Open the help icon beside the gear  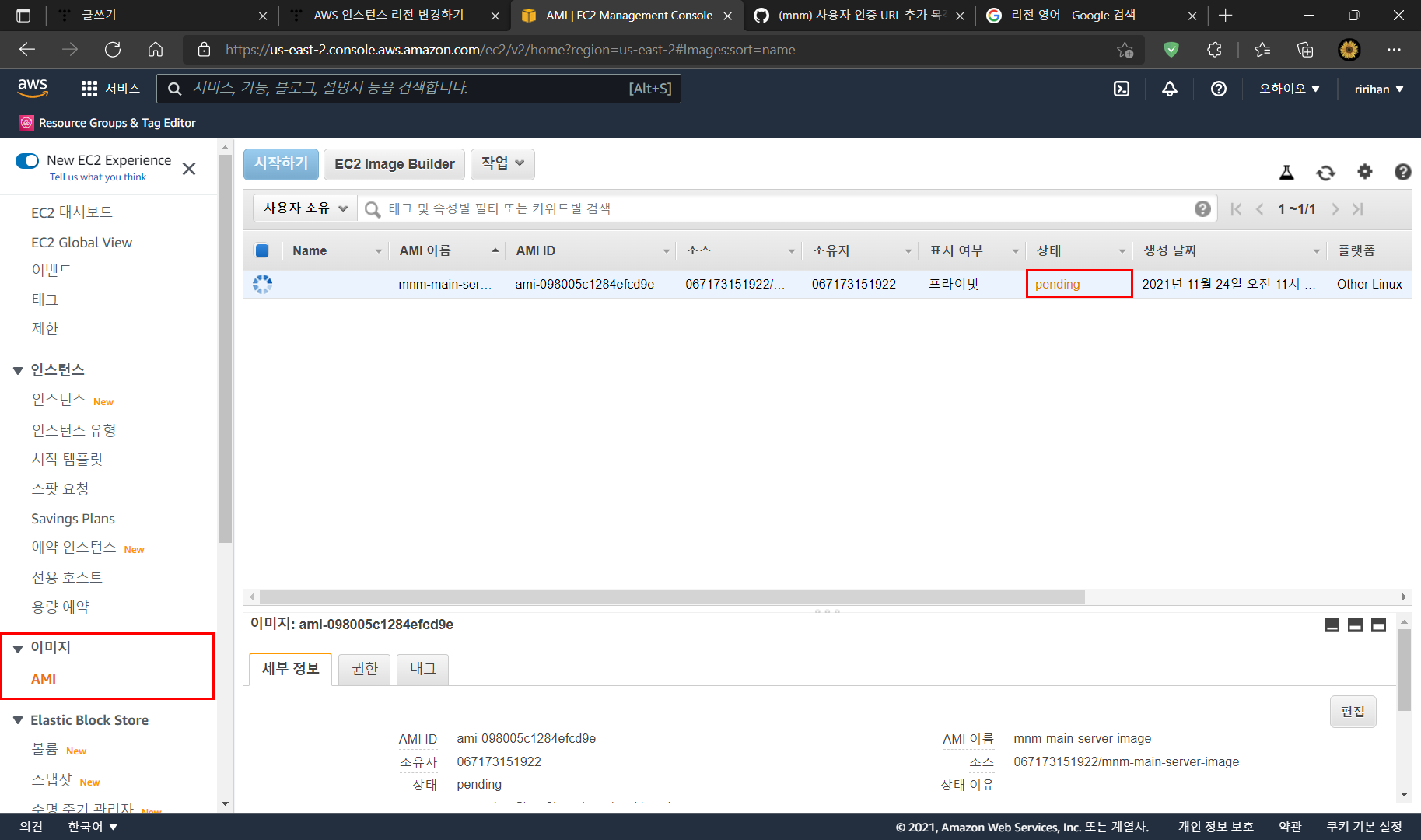tap(1403, 172)
